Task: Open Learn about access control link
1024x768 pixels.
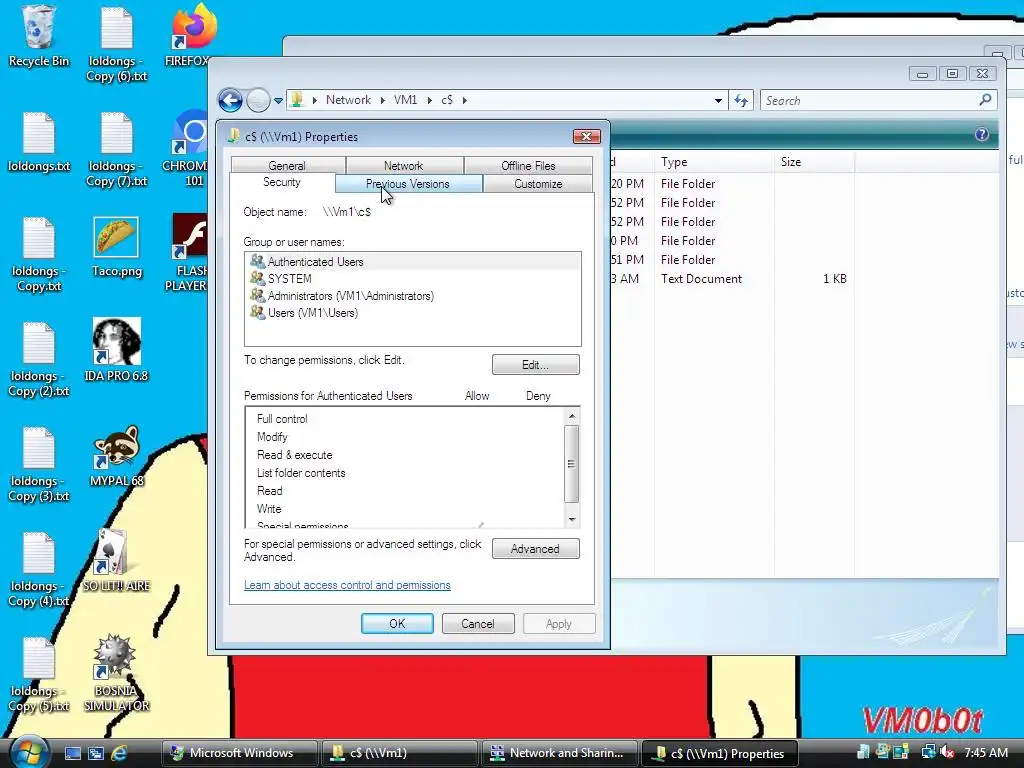Action: [x=347, y=585]
